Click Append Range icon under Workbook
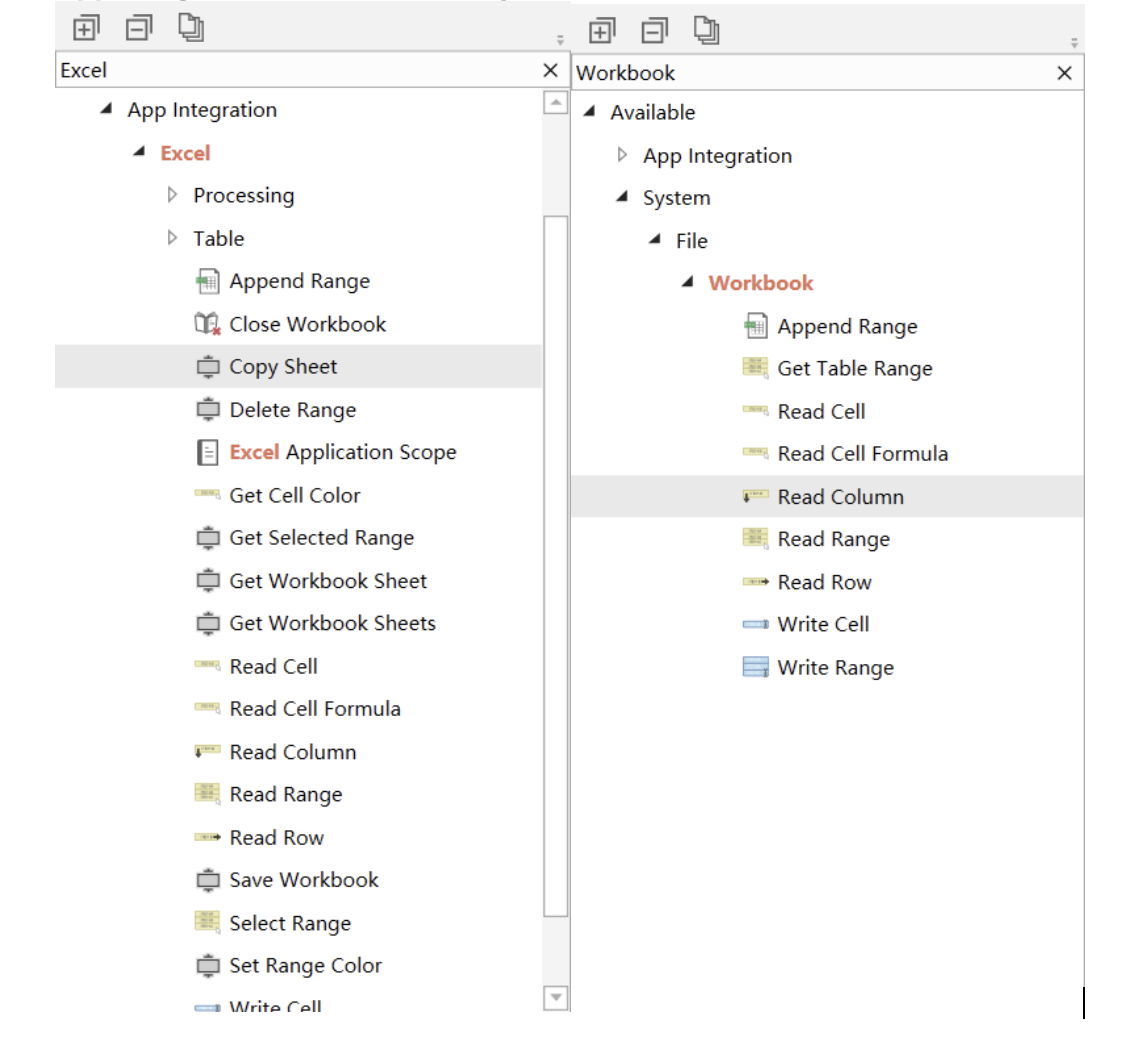The width and height of the screenshot is (1134, 1042). tap(756, 326)
